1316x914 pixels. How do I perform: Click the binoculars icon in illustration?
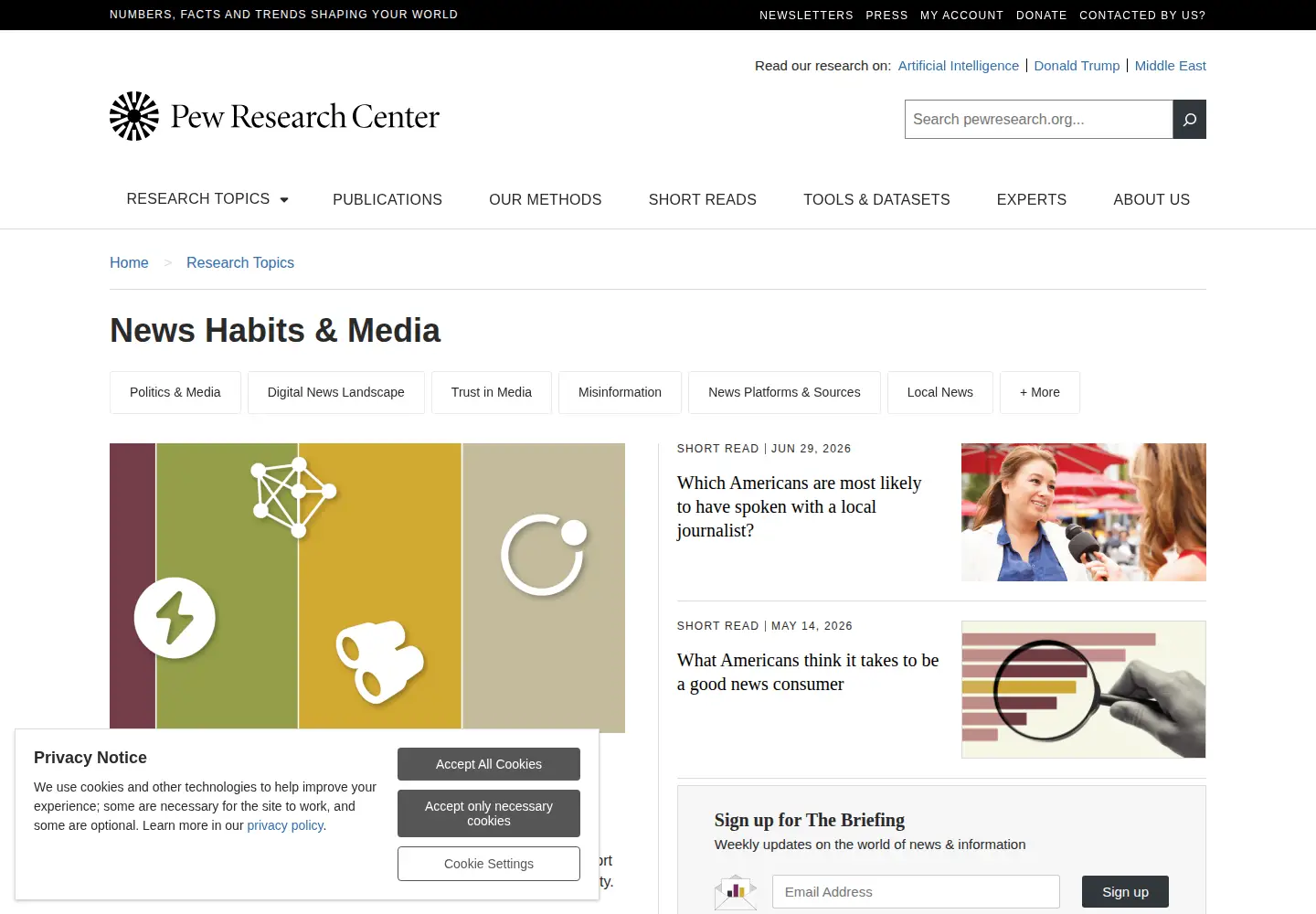point(380,661)
